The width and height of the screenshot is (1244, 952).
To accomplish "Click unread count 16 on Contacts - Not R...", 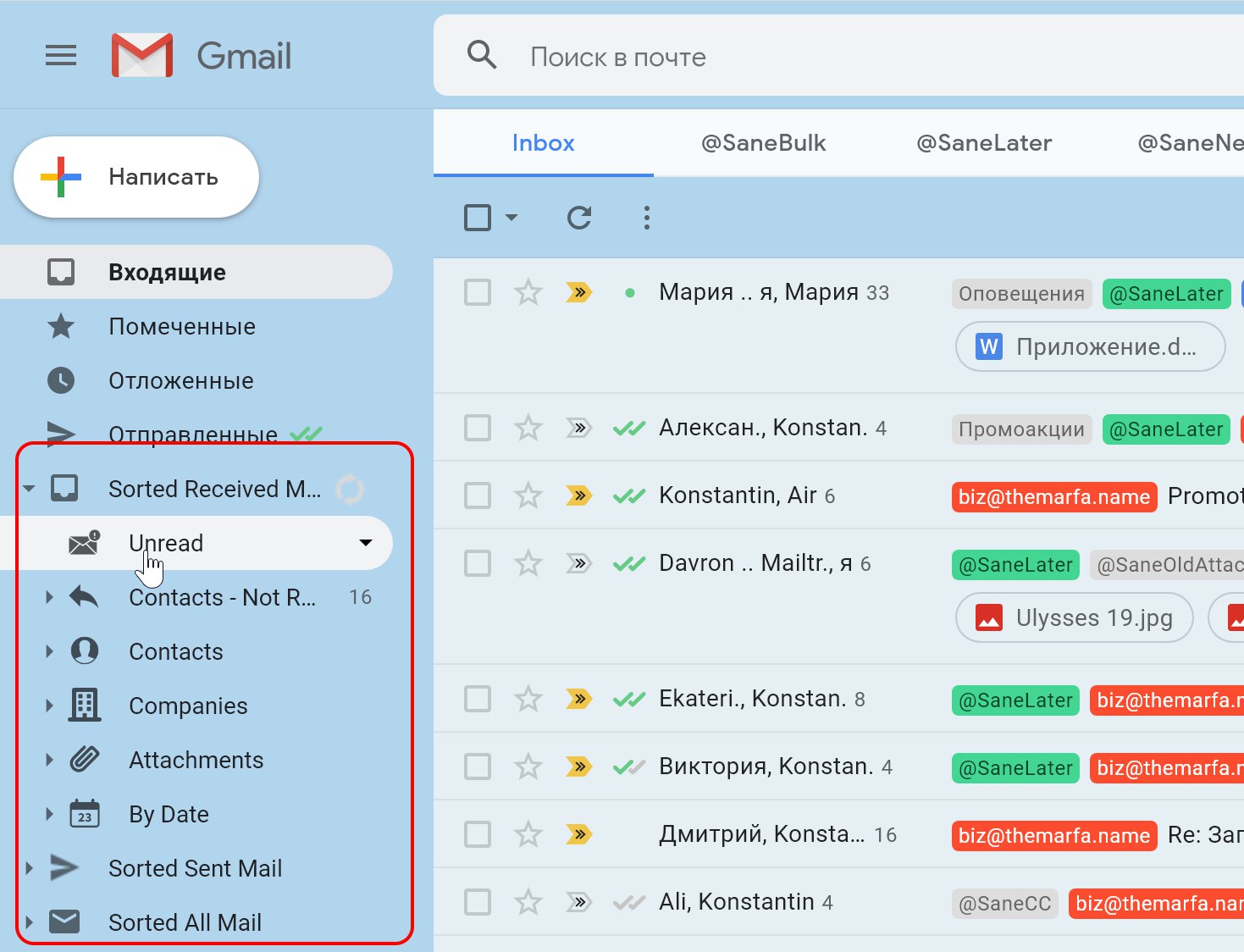I will coord(361,597).
